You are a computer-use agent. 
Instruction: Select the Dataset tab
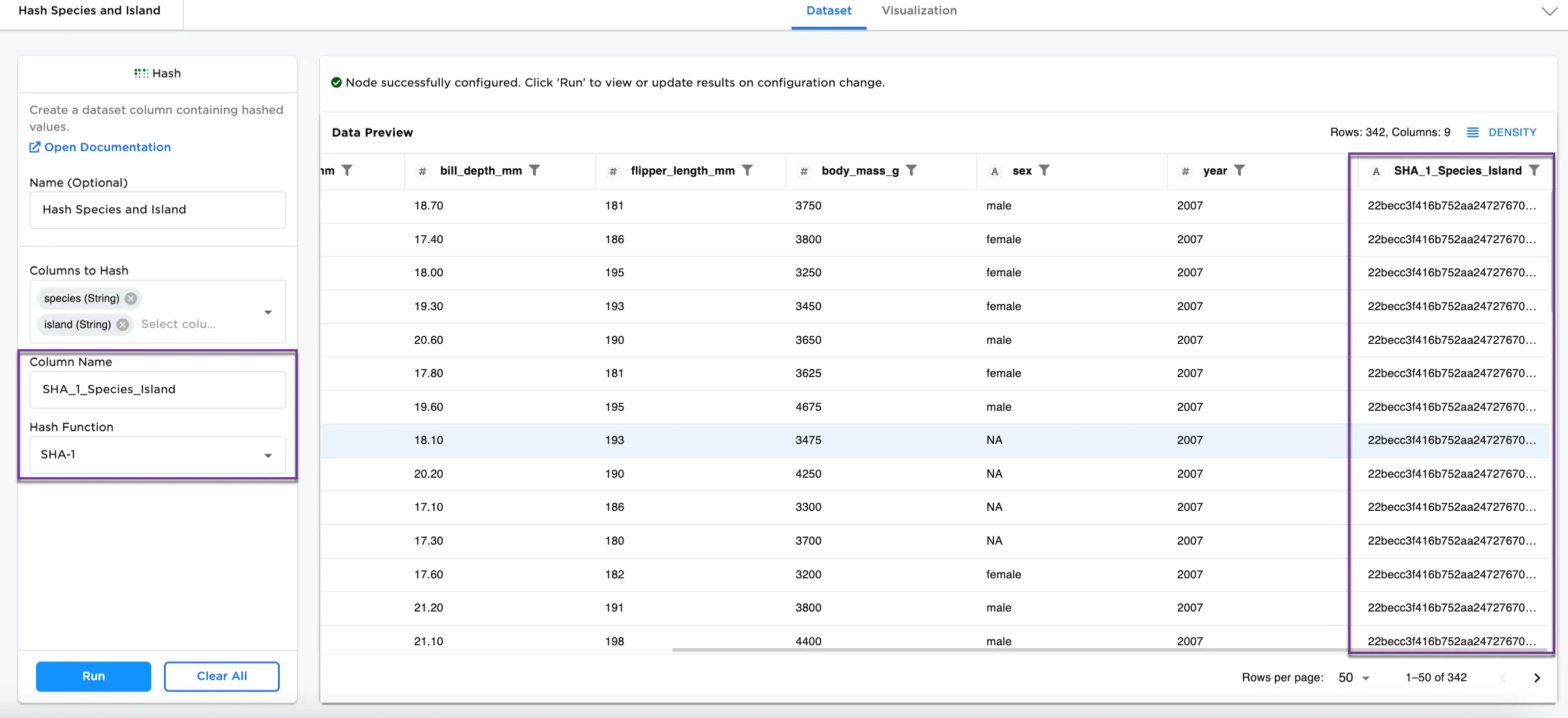pyautogui.click(x=828, y=10)
